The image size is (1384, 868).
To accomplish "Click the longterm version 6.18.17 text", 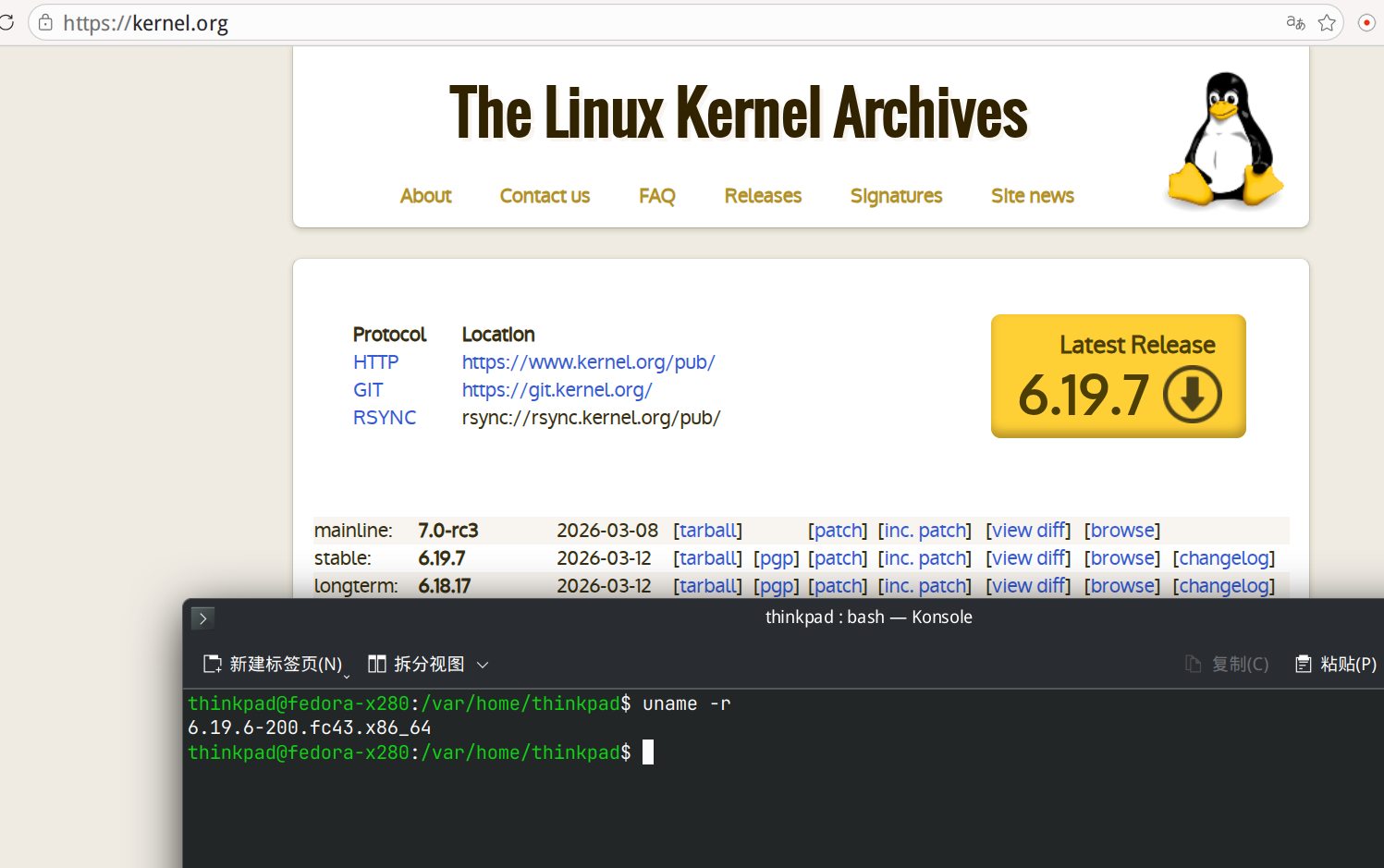I will point(445,586).
